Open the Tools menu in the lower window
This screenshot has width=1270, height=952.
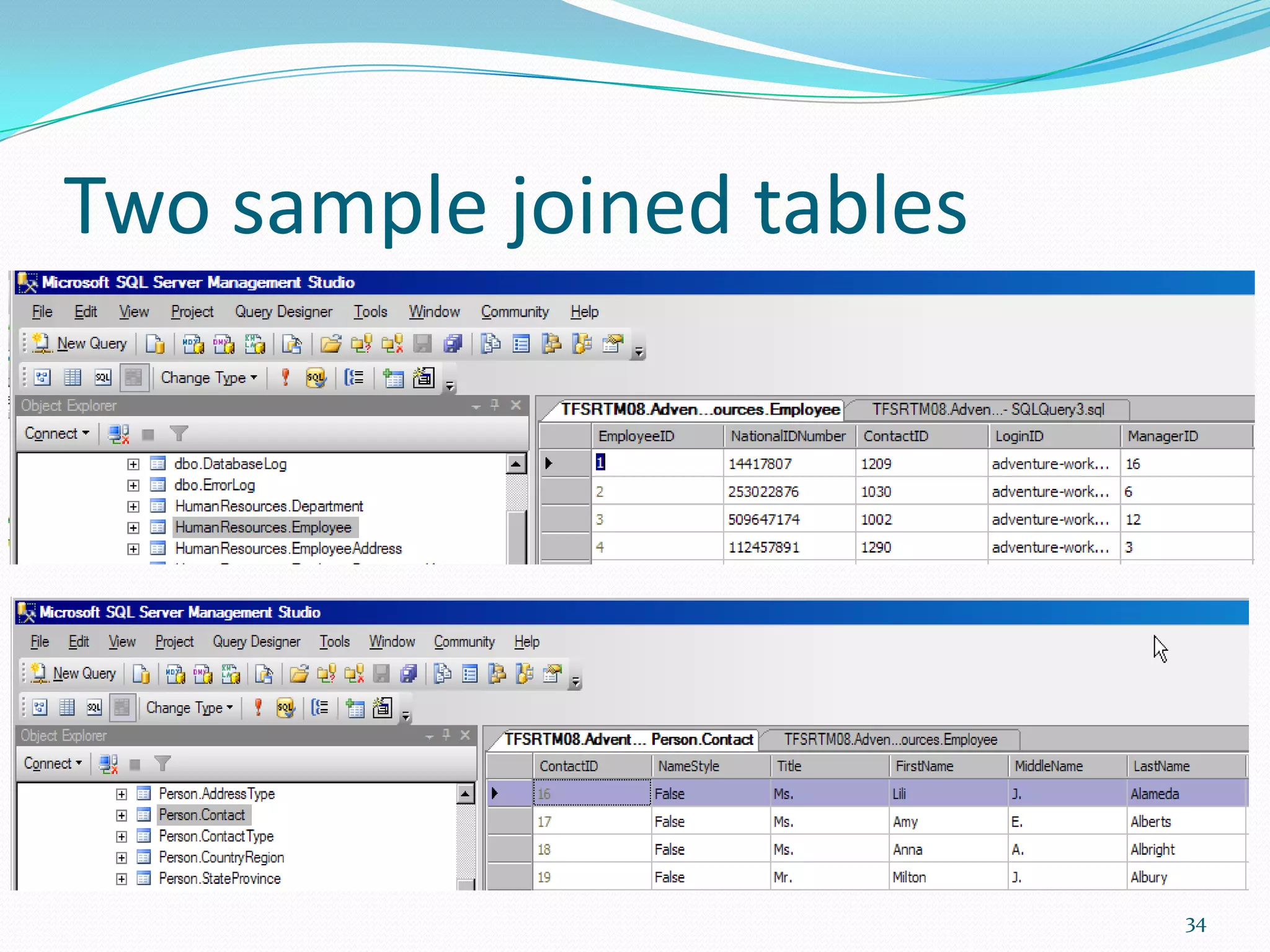pos(335,641)
